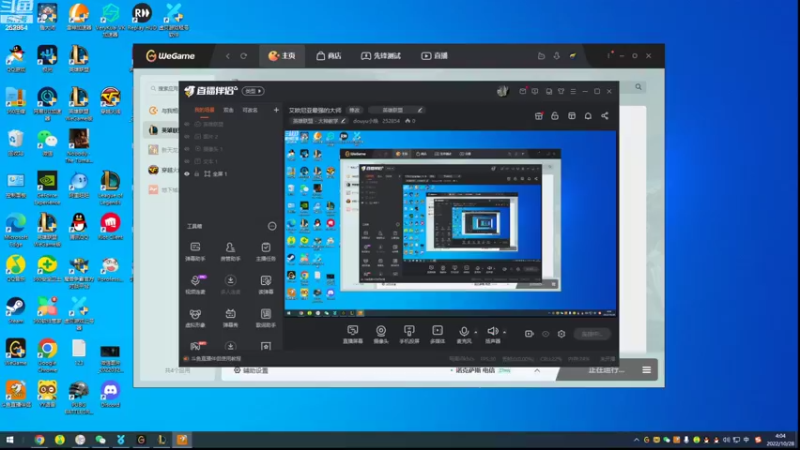
Task: Add a camera source below the preview
Action: tap(381, 334)
